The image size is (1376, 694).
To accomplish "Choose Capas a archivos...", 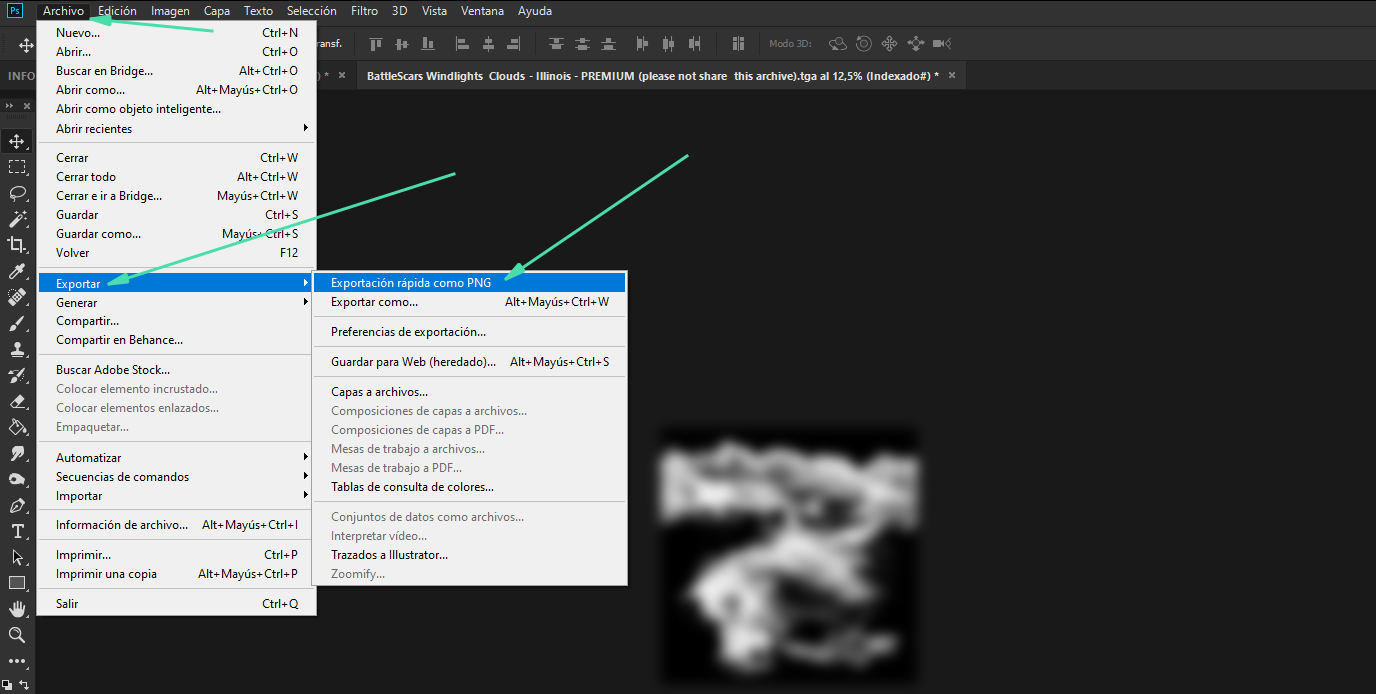I will (470, 392).
